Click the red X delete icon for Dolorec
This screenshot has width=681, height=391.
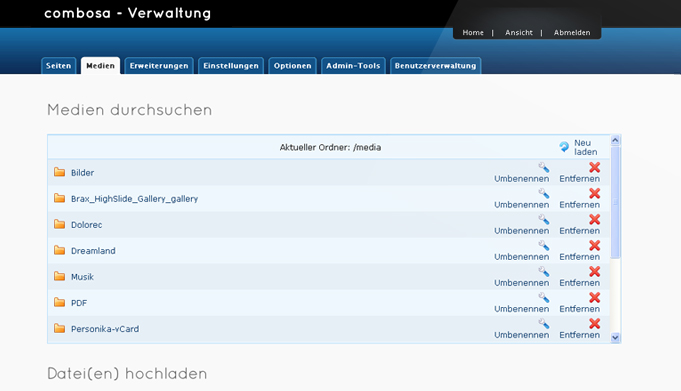coord(595,219)
